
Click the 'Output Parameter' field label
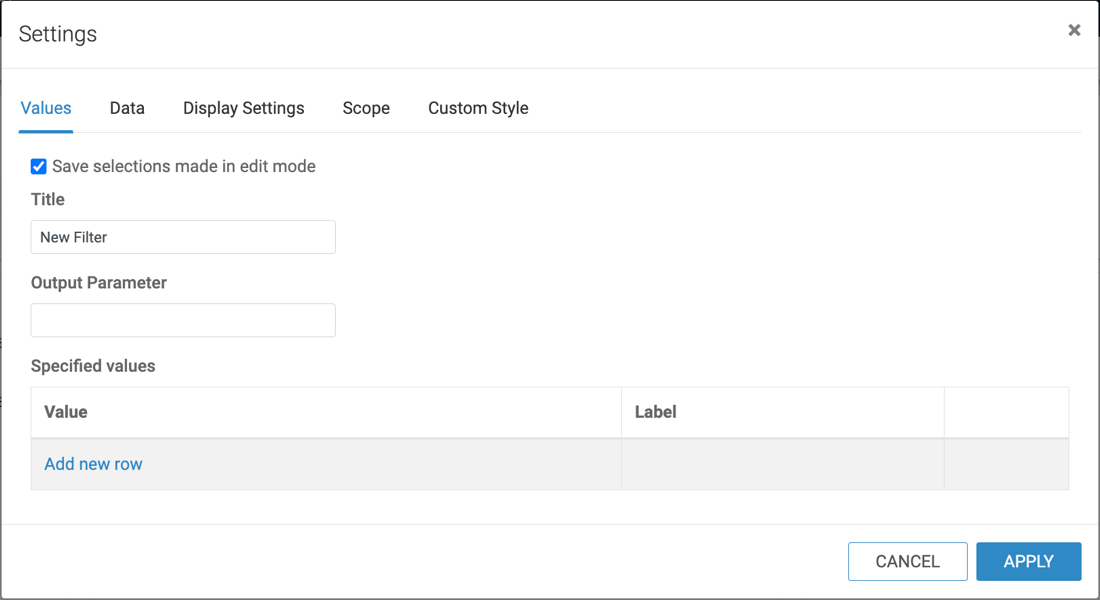tap(99, 283)
